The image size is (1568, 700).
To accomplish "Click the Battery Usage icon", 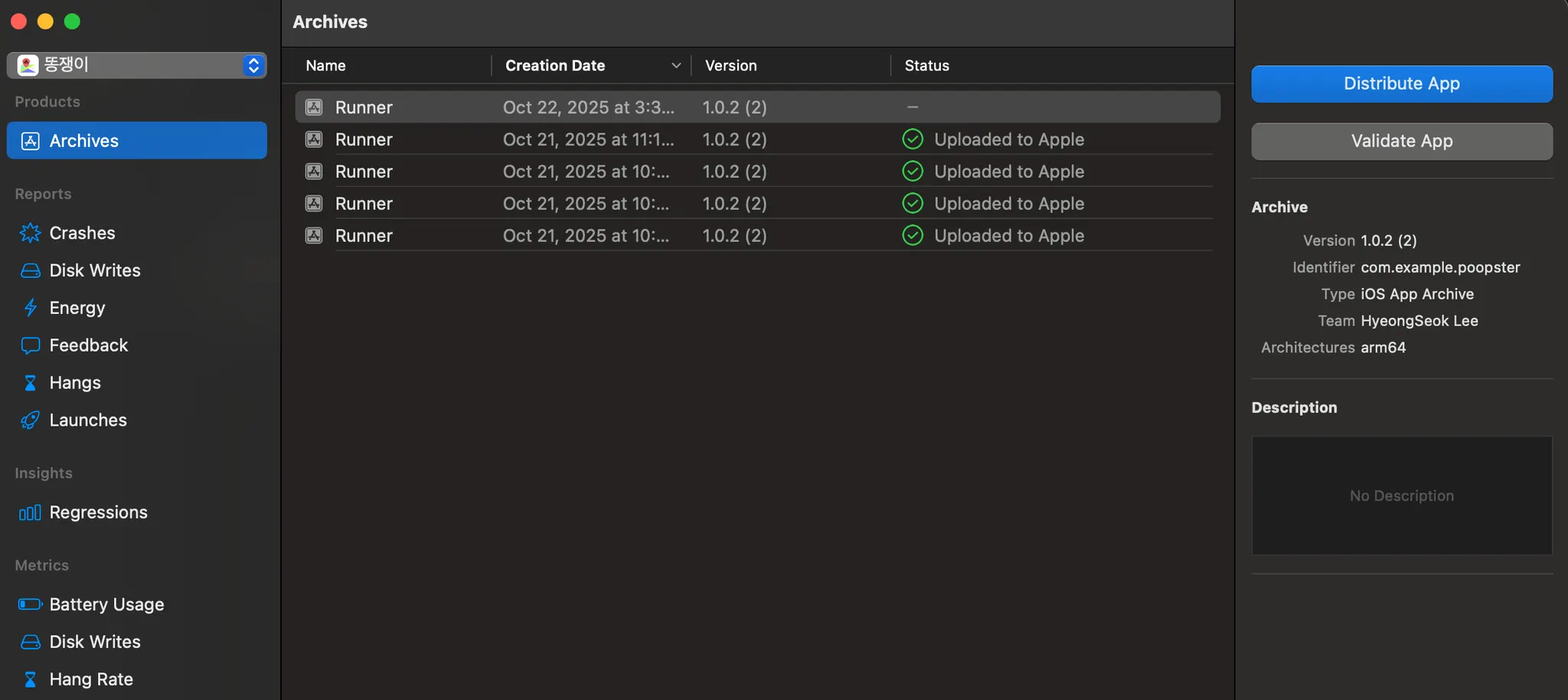I will [x=30, y=604].
